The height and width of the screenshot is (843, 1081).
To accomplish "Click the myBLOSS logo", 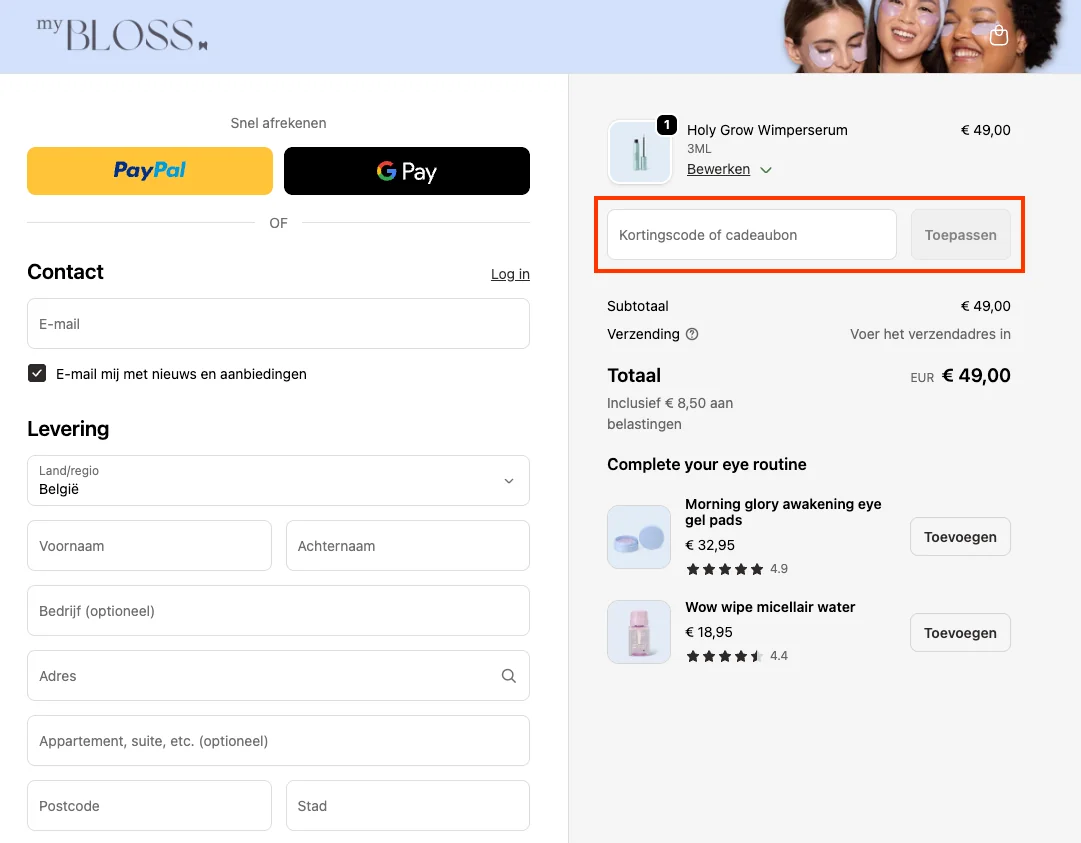I will [x=122, y=34].
